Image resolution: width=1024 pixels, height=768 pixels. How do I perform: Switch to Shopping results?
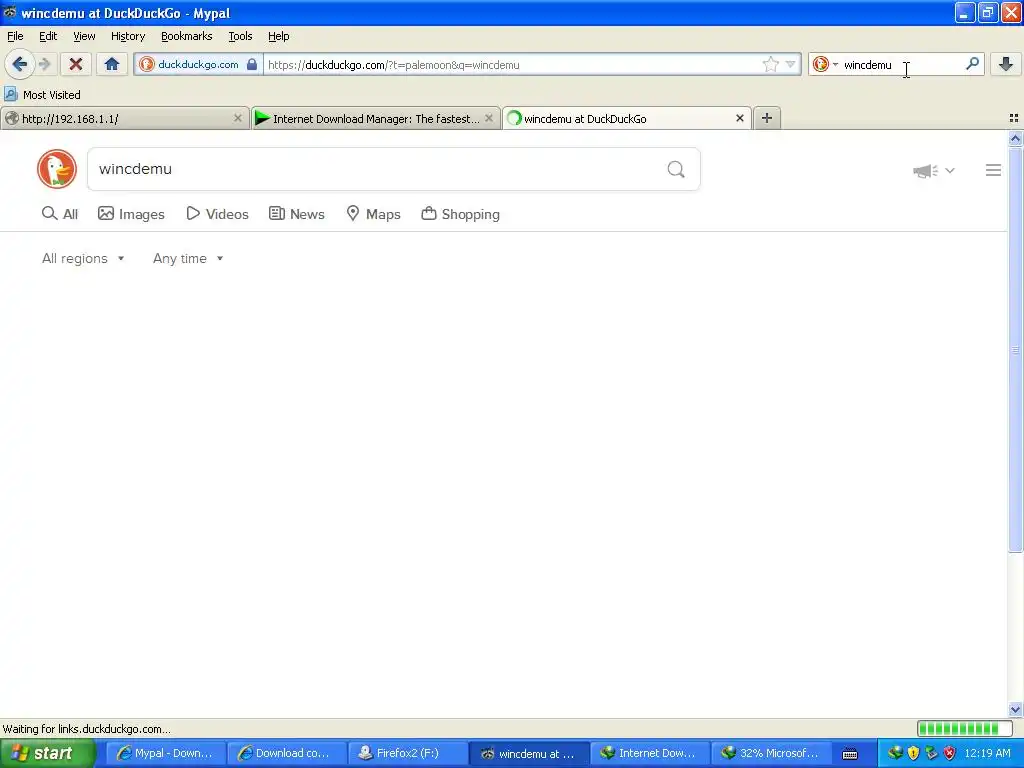pos(460,214)
